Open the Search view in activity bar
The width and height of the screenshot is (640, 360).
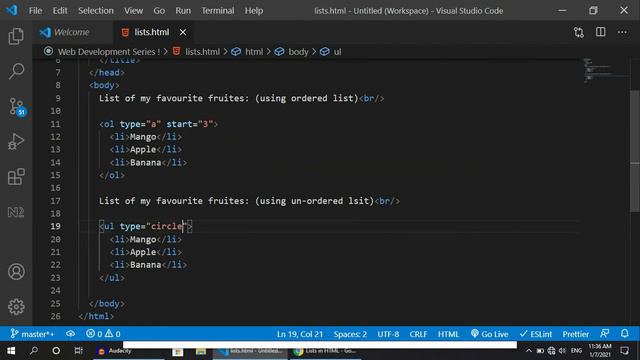16,71
